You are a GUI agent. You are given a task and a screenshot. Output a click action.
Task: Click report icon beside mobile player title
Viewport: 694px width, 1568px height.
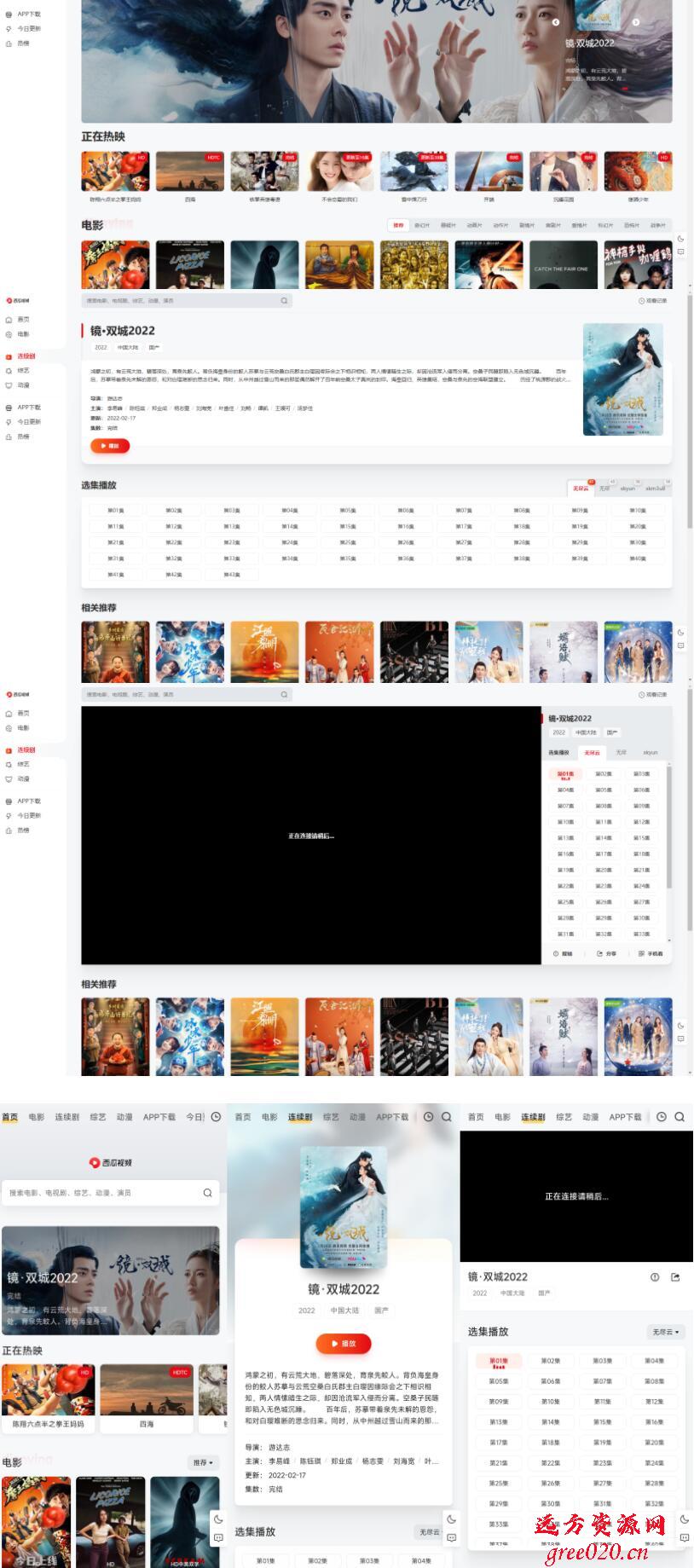pyautogui.click(x=655, y=1277)
